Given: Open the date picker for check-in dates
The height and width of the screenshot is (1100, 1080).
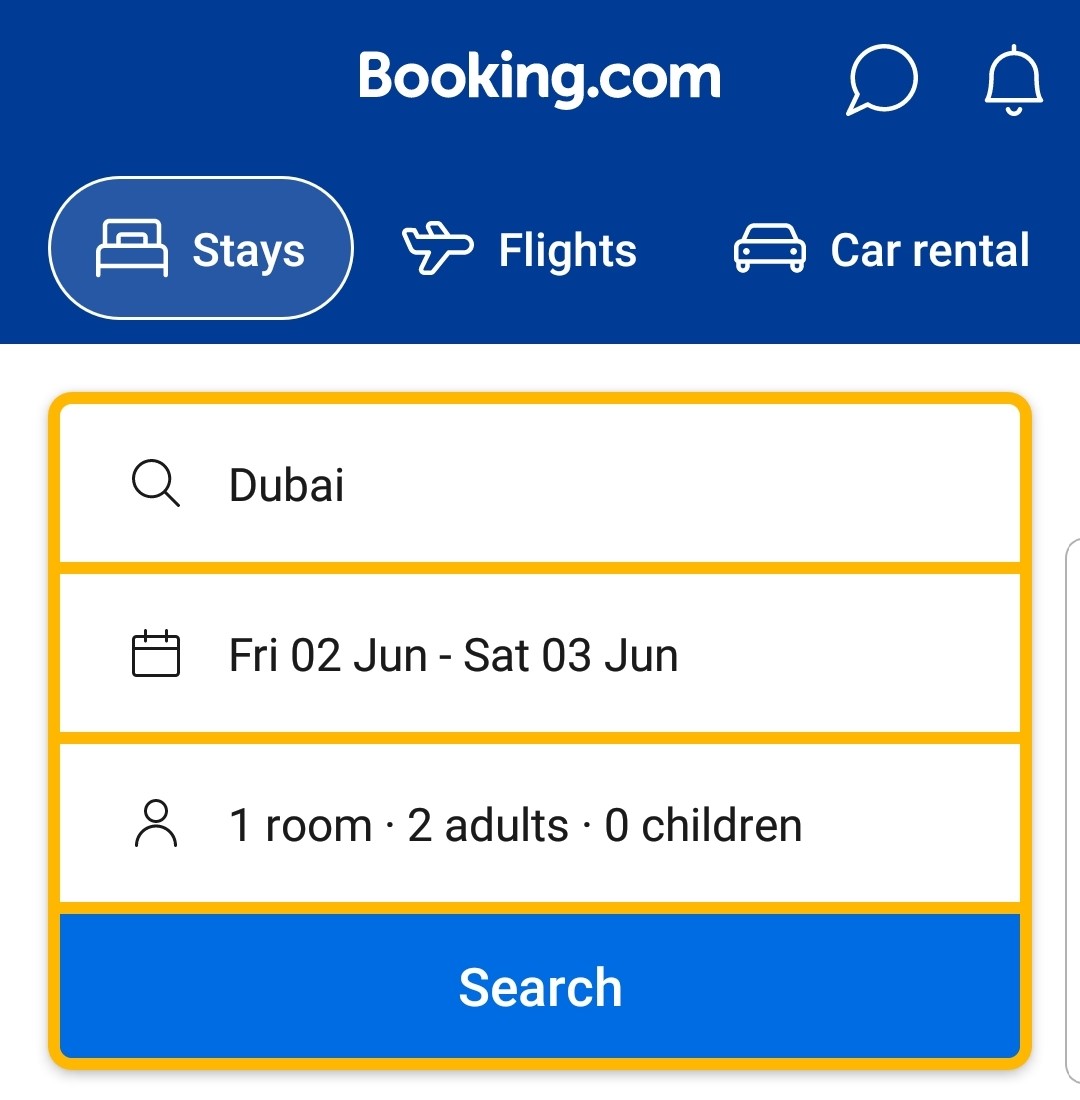Looking at the screenshot, I should 540,654.
